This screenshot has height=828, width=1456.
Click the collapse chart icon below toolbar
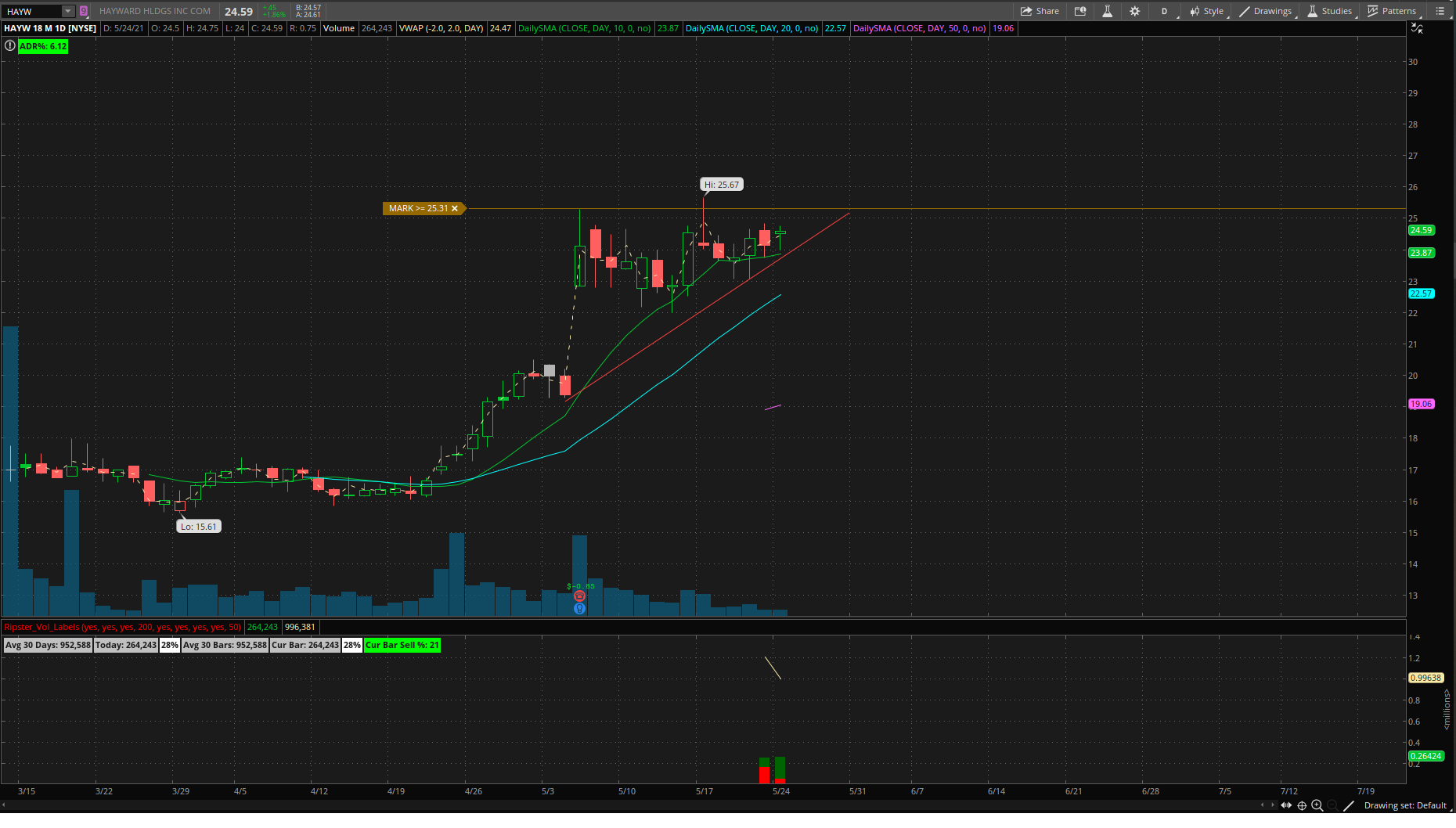(x=1416, y=28)
